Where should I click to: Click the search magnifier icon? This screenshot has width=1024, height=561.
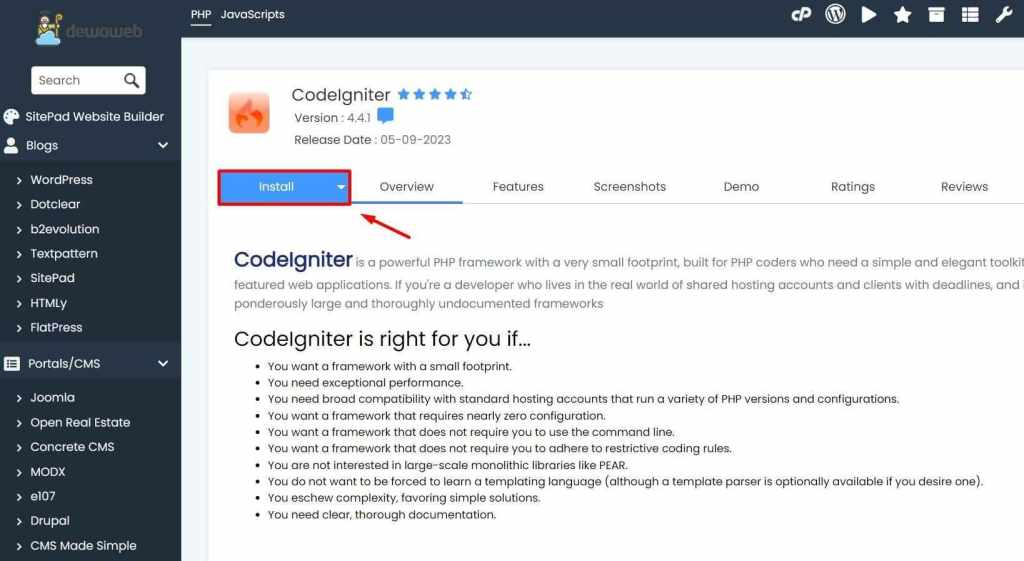(x=131, y=80)
